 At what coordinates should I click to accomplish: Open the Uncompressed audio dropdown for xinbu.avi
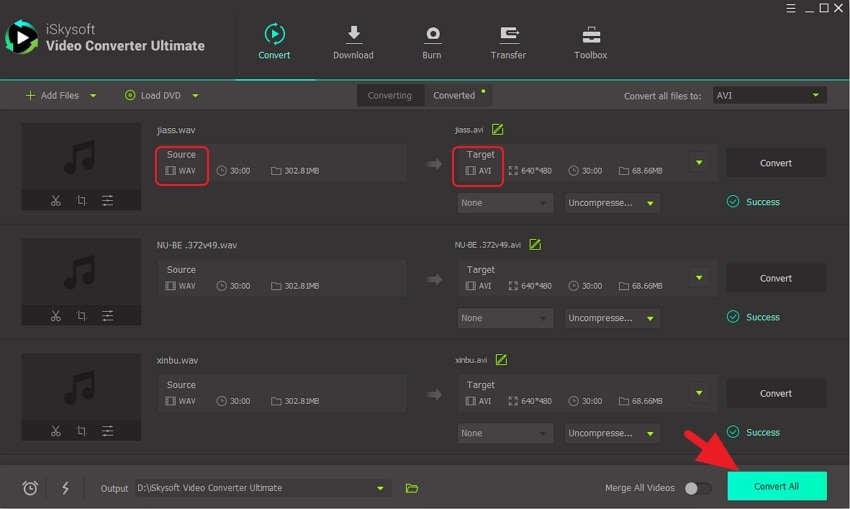[612, 433]
